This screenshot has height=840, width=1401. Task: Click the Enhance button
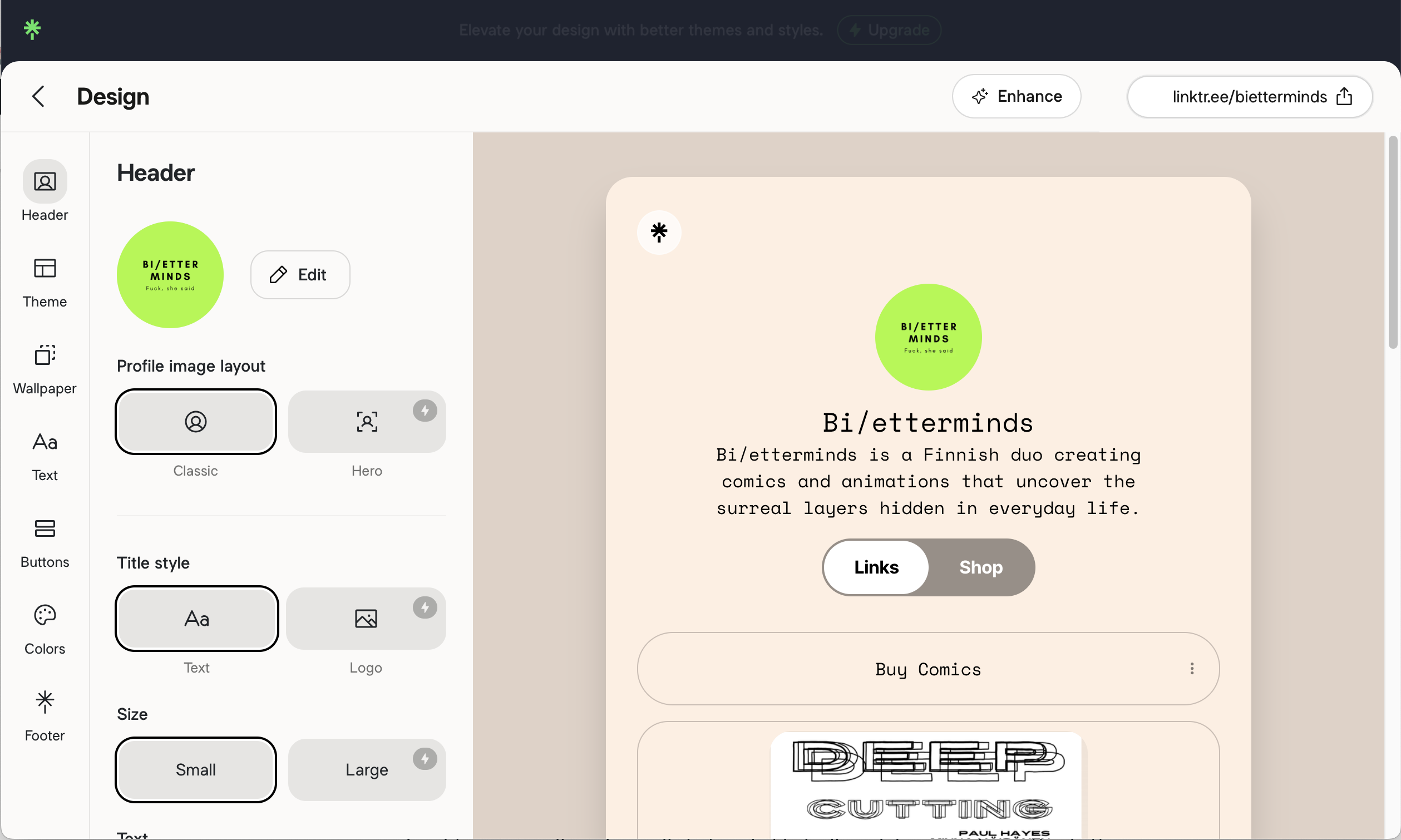(1017, 96)
